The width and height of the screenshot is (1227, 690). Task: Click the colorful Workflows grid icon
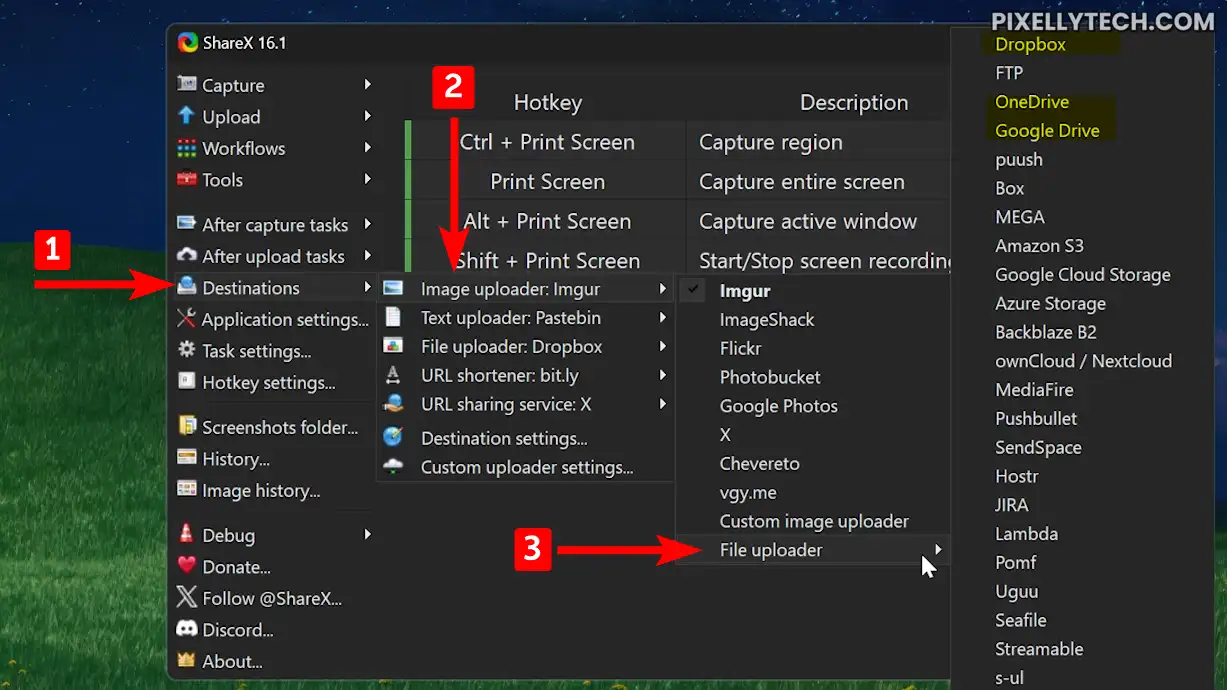pyautogui.click(x=186, y=148)
